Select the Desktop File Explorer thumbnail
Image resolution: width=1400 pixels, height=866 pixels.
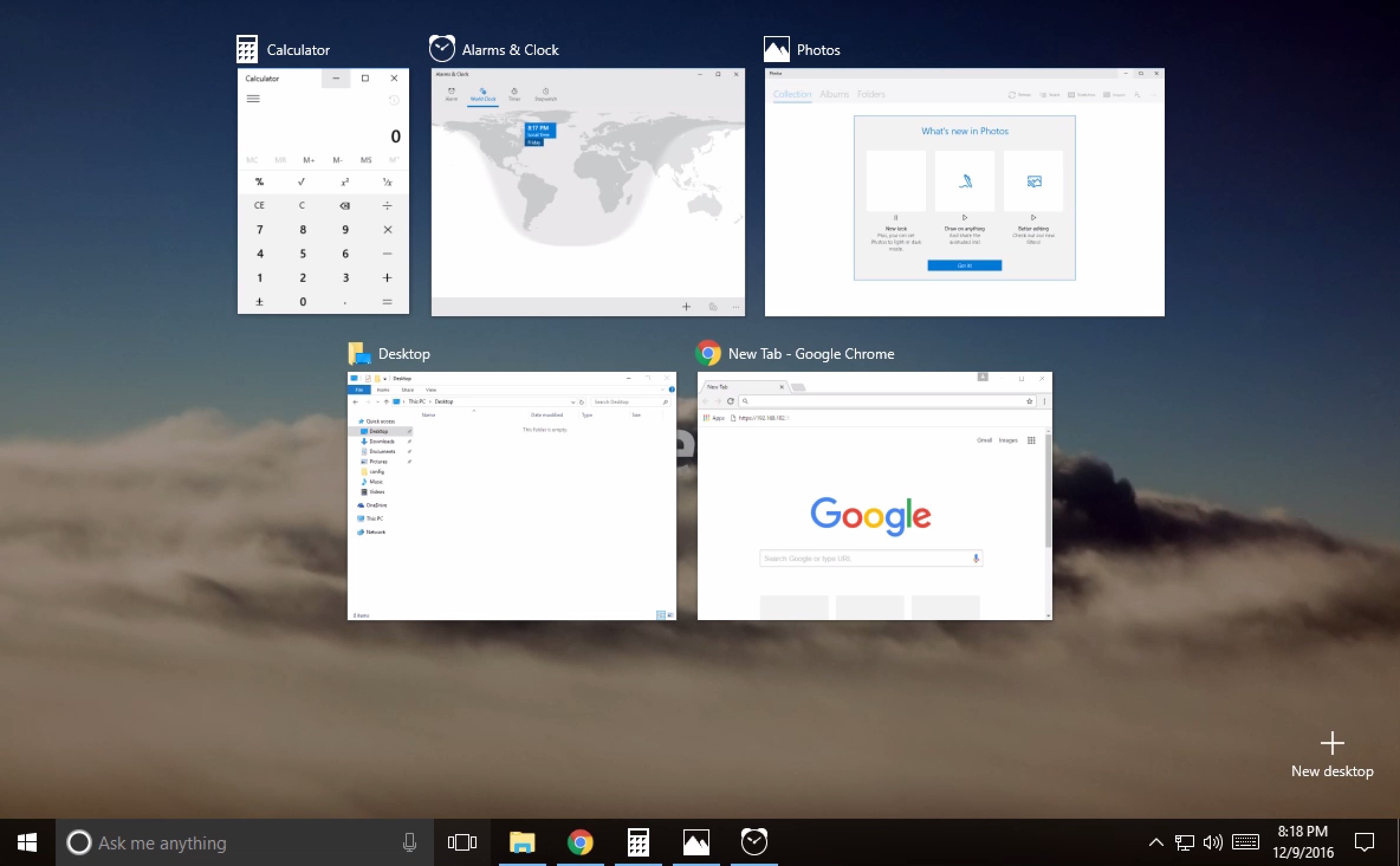pyautogui.click(x=511, y=495)
